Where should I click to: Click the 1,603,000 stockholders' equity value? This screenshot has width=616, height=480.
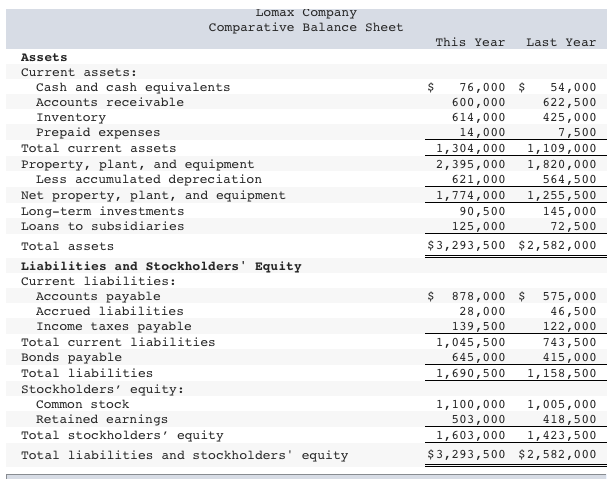coord(471,435)
